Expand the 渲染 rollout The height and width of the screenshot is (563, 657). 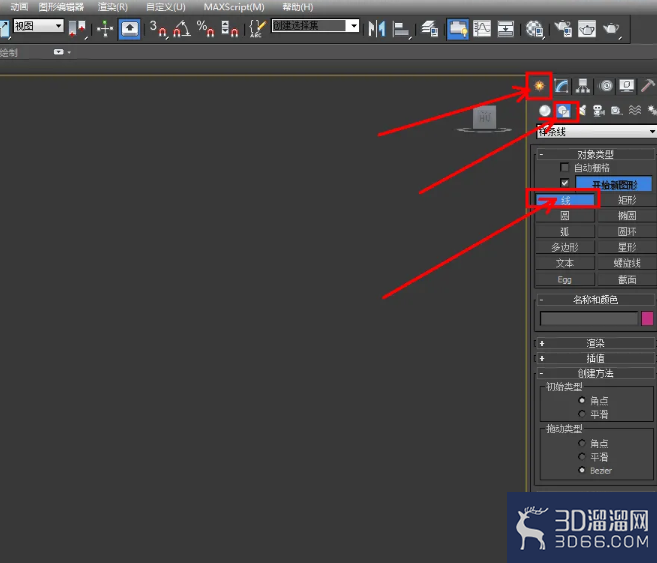pos(595,343)
